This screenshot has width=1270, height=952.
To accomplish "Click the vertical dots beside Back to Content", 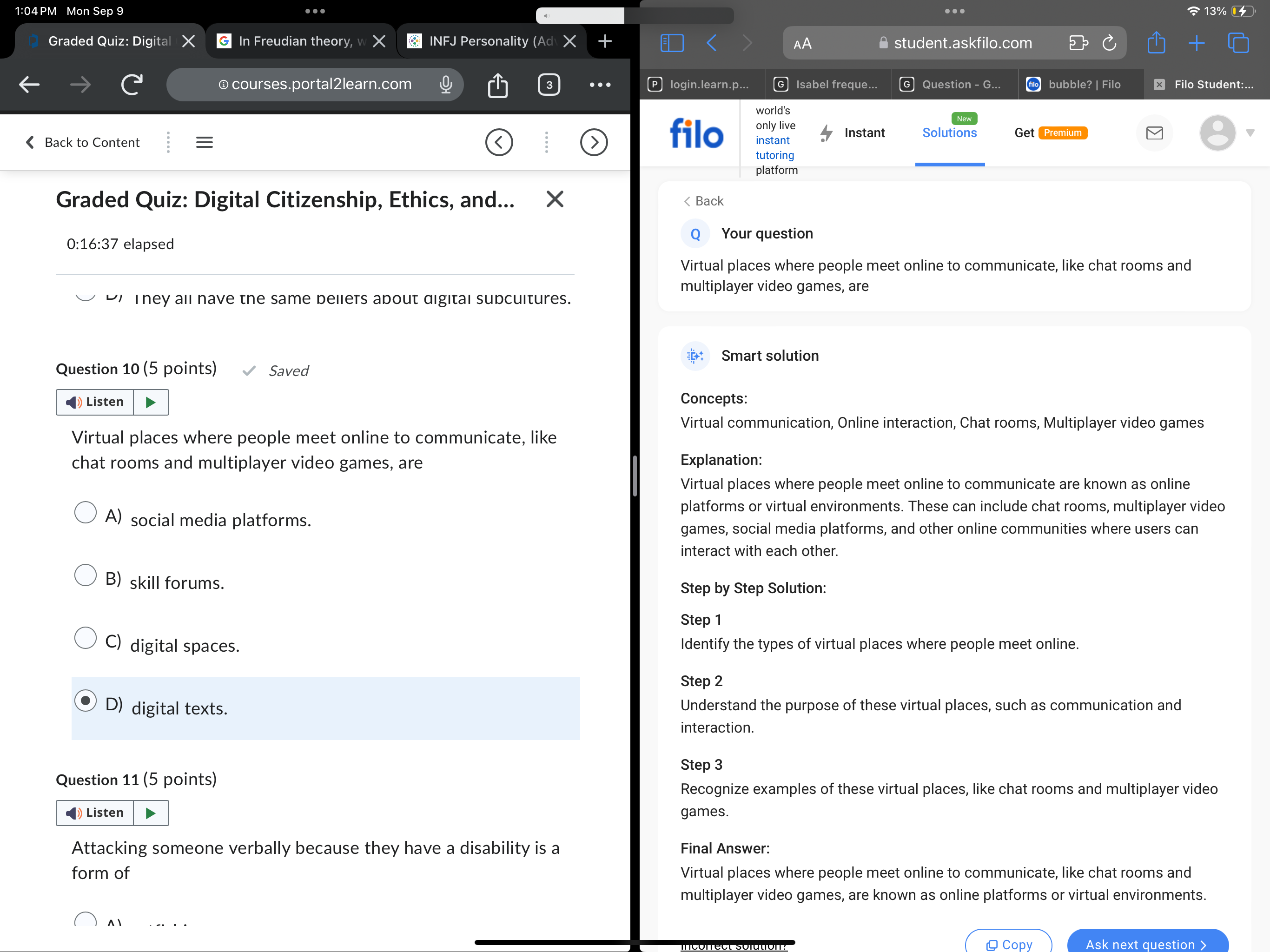I will click(x=168, y=142).
